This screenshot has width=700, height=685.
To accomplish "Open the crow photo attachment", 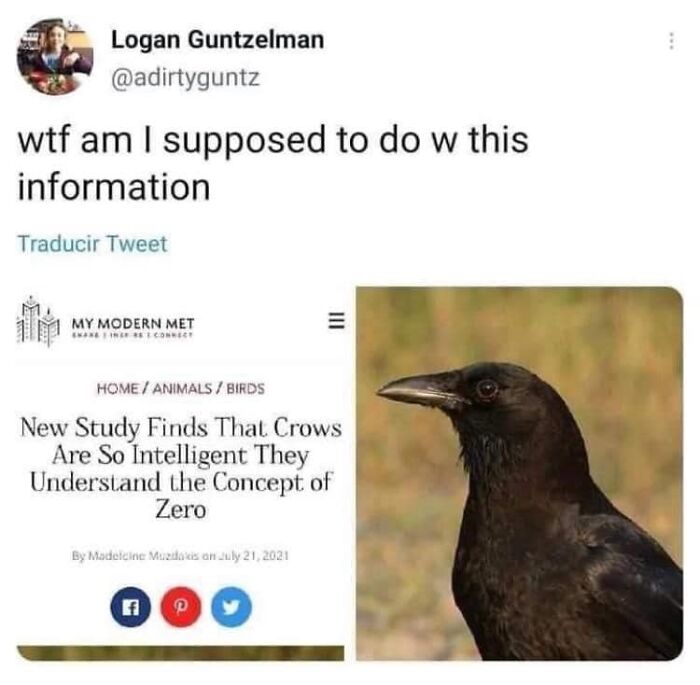I will [x=520, y=473].
